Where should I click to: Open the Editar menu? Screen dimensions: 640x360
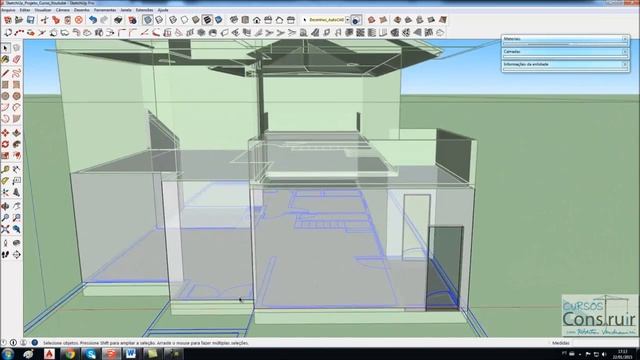pos(25,10)
